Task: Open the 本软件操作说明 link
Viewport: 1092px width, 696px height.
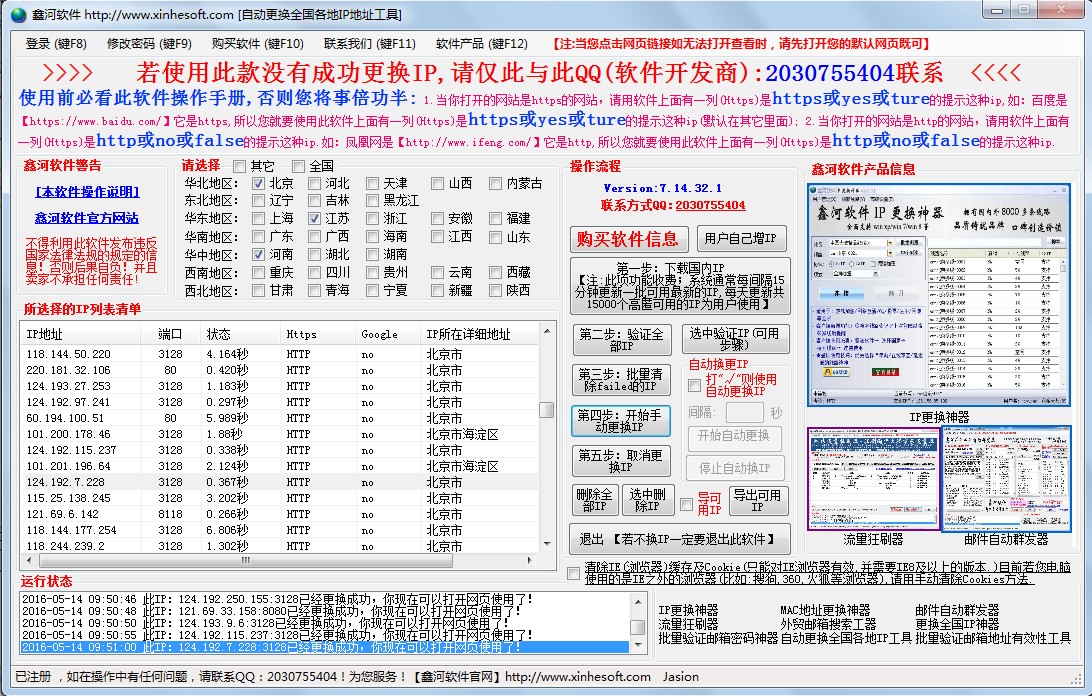Action: click(x=87, y=192)
